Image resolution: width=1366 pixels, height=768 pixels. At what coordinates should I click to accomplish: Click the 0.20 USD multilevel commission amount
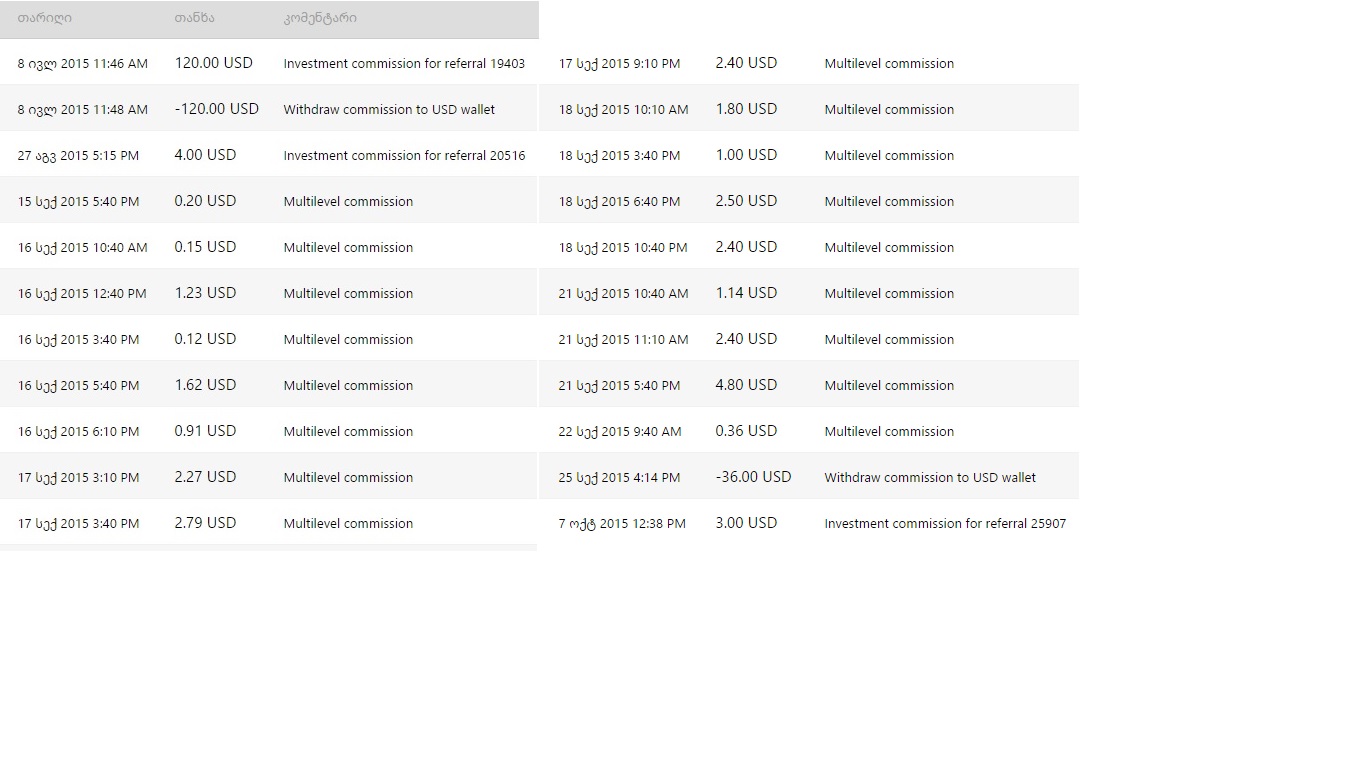tap(205, 201)
